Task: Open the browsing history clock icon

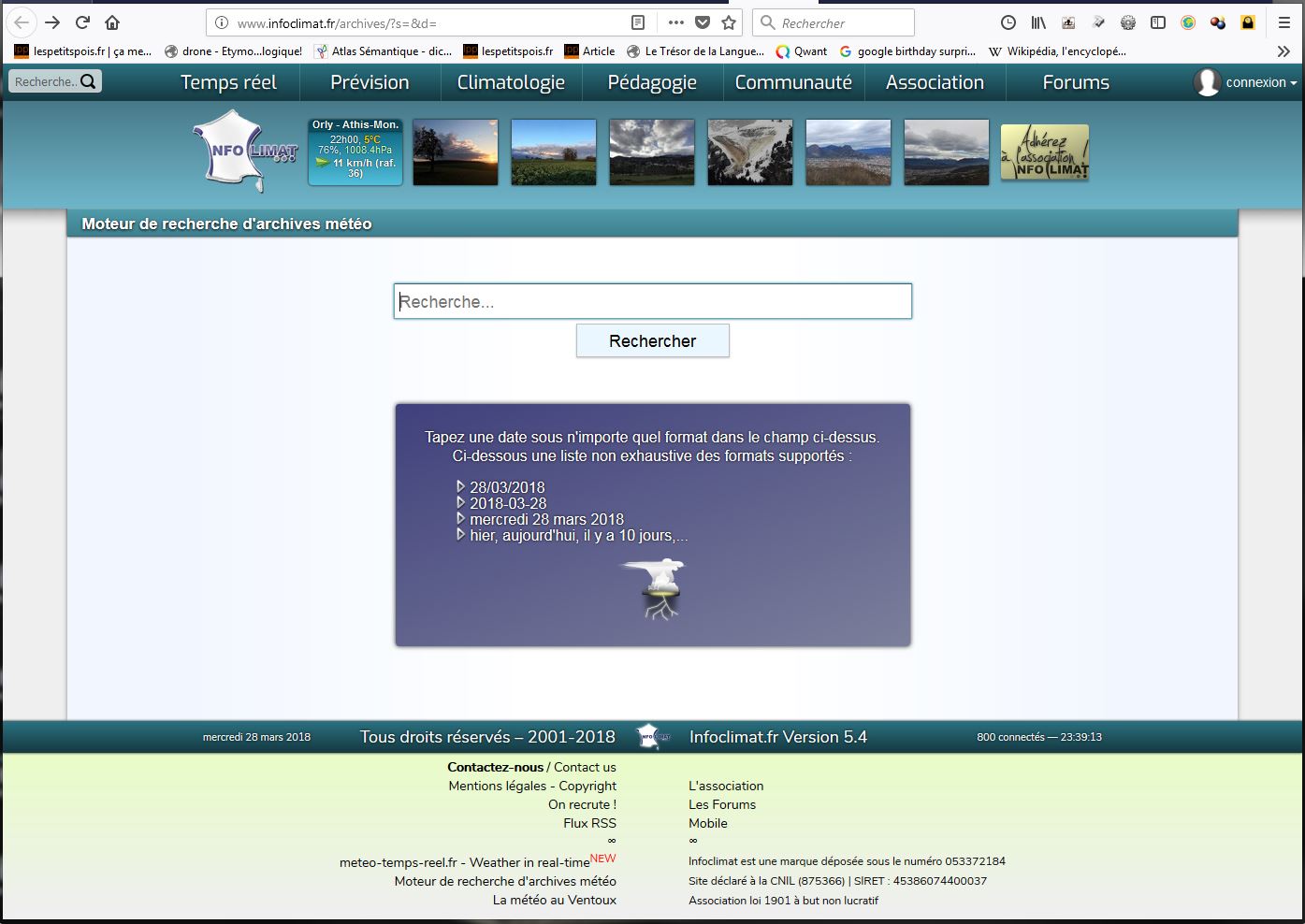Action: click(1008, 22)
